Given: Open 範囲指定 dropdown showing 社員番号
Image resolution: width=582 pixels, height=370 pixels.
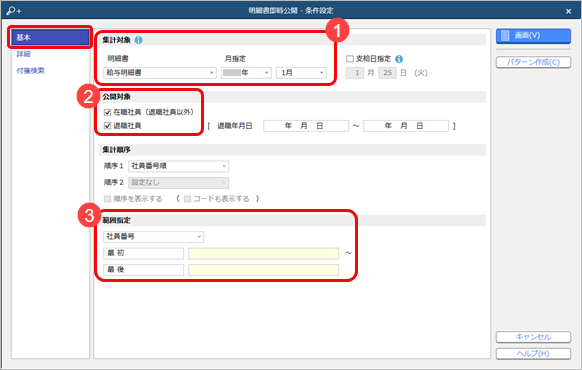Looking at the screenshot, I should (x=153, y=236).
